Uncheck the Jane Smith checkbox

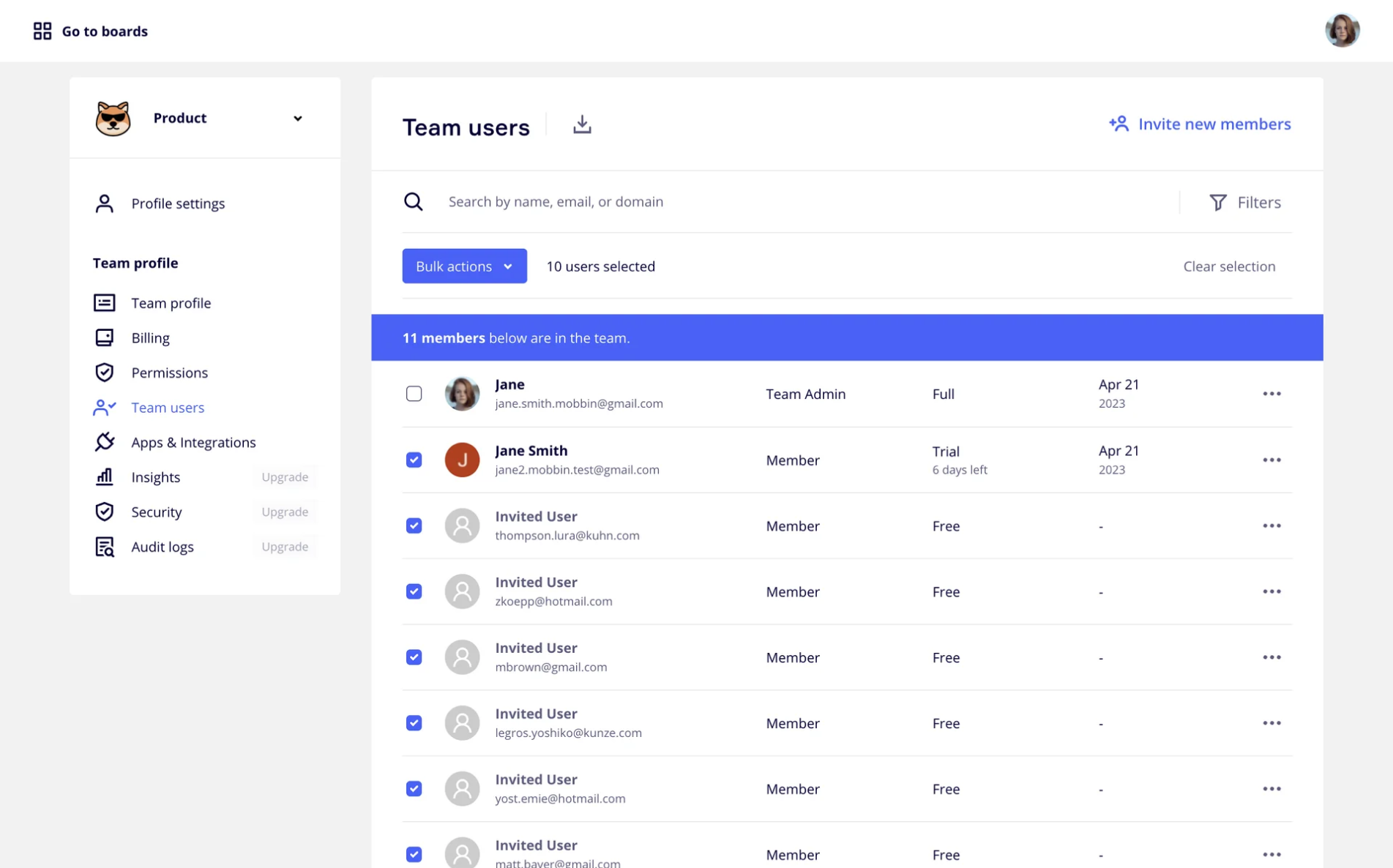414,460
